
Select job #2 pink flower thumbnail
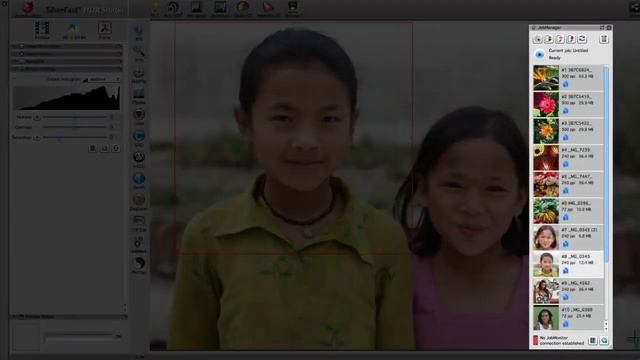coord(546,104)
